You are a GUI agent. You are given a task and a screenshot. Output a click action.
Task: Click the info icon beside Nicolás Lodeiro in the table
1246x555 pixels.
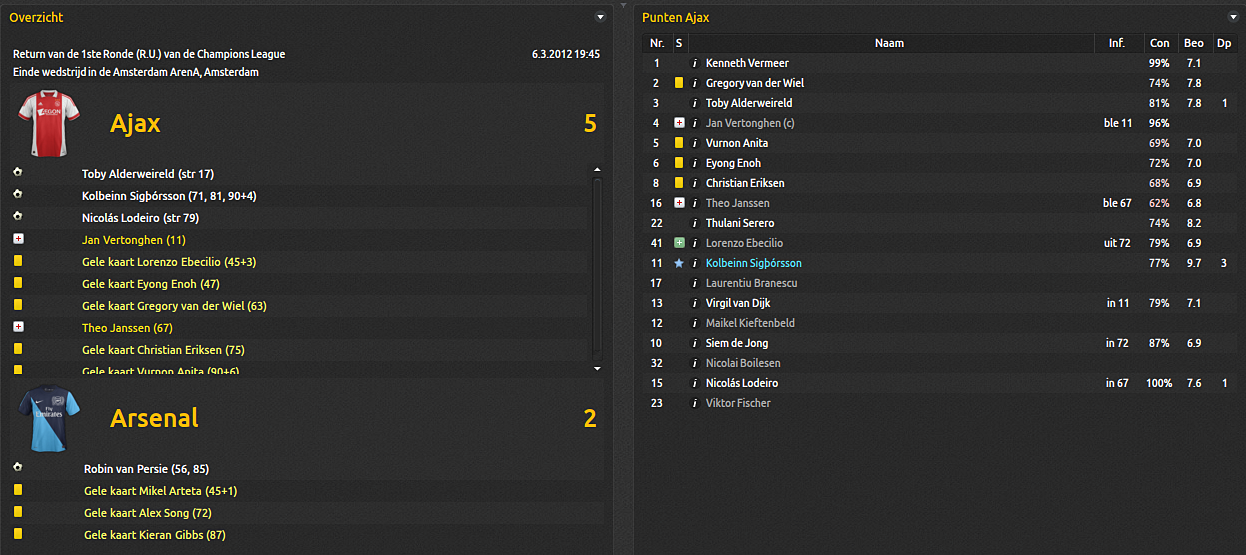coord(695,383)
